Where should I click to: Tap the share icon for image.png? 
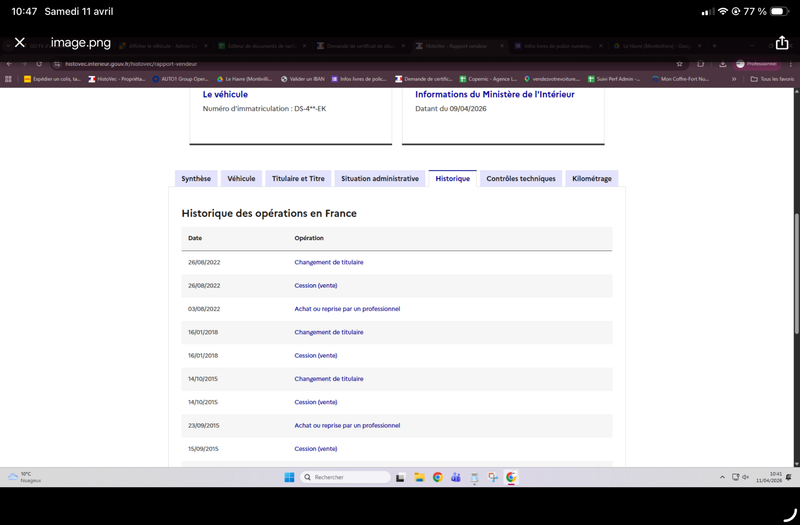pyautogui.click(x=782, y=42)
